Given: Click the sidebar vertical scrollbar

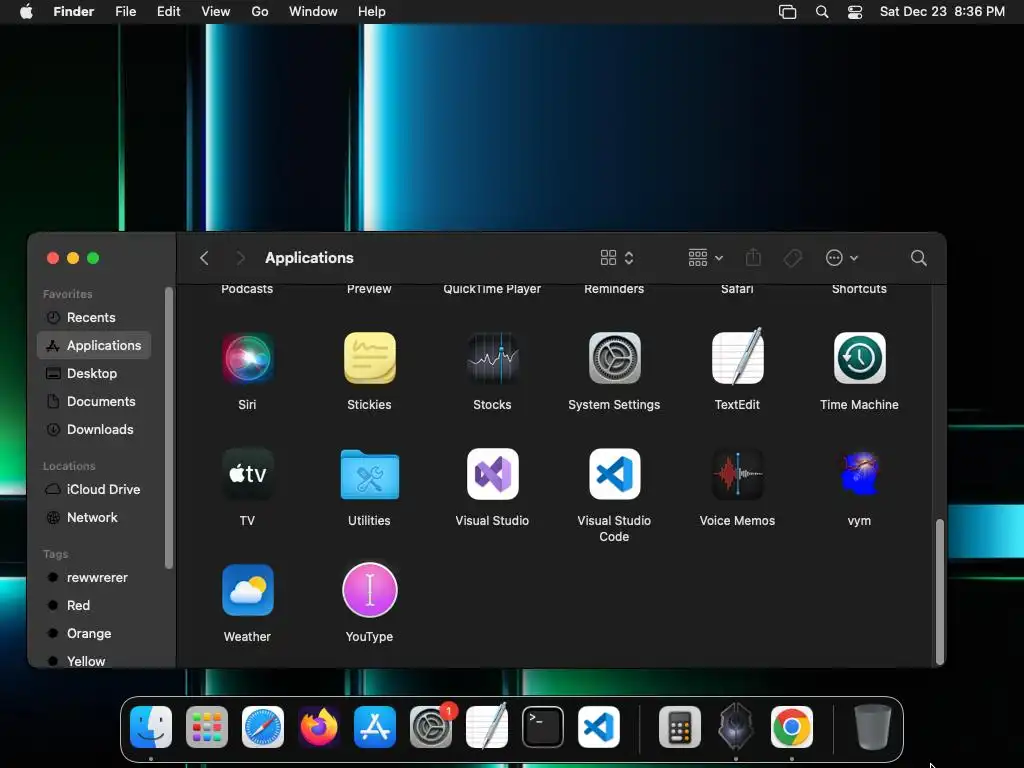Looking at the screenshot, I should pos(169,428).
